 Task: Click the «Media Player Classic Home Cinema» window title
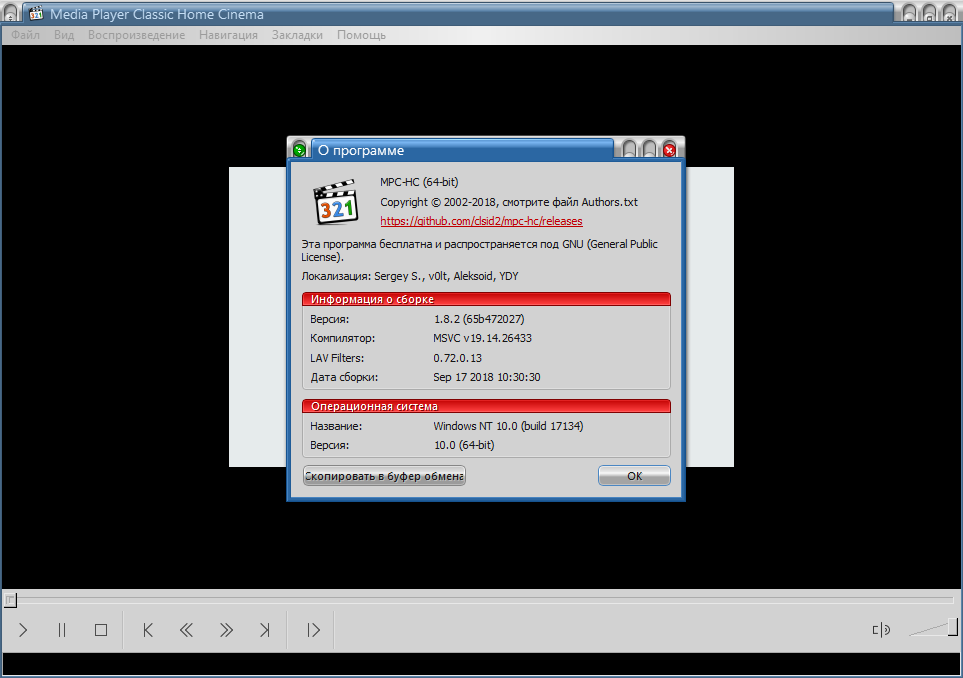(x=157, y=14)
